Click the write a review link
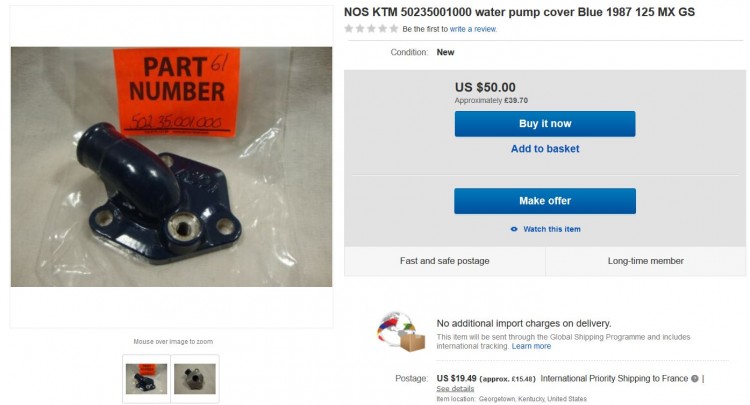Screen dimensions: 750x405 click(473, 29)
